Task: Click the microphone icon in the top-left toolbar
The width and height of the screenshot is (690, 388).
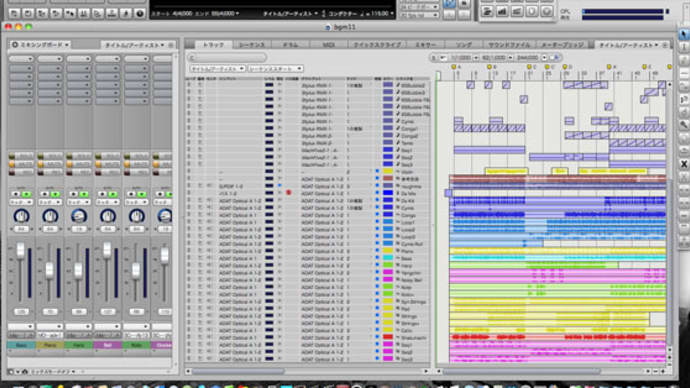Action: pos(125,14)
